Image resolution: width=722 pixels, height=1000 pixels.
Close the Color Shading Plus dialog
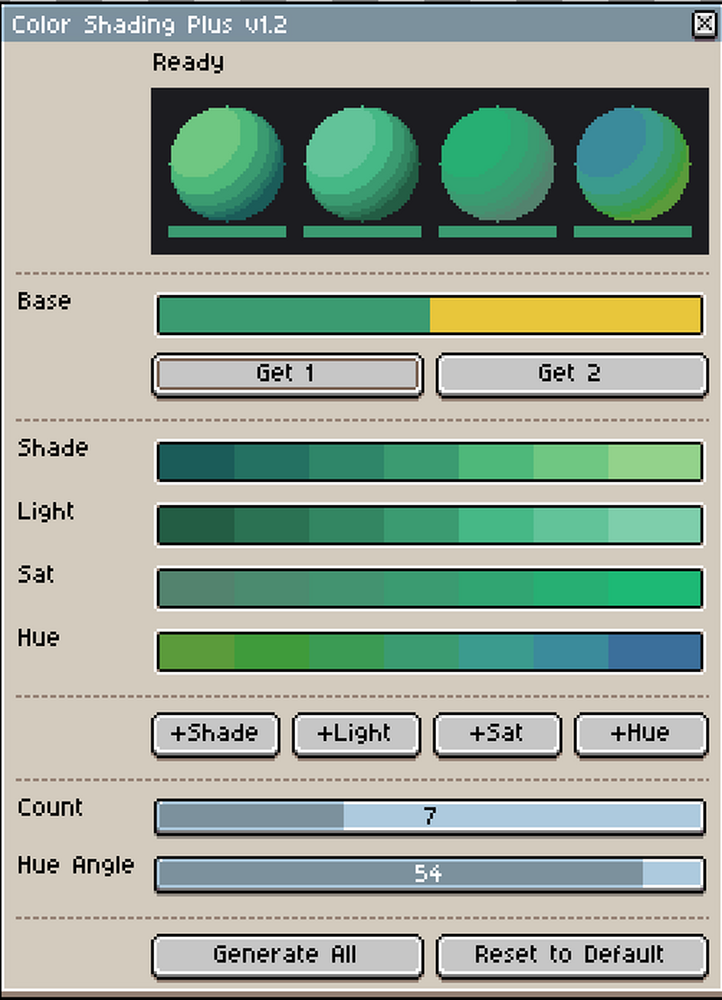pos(704,24)
